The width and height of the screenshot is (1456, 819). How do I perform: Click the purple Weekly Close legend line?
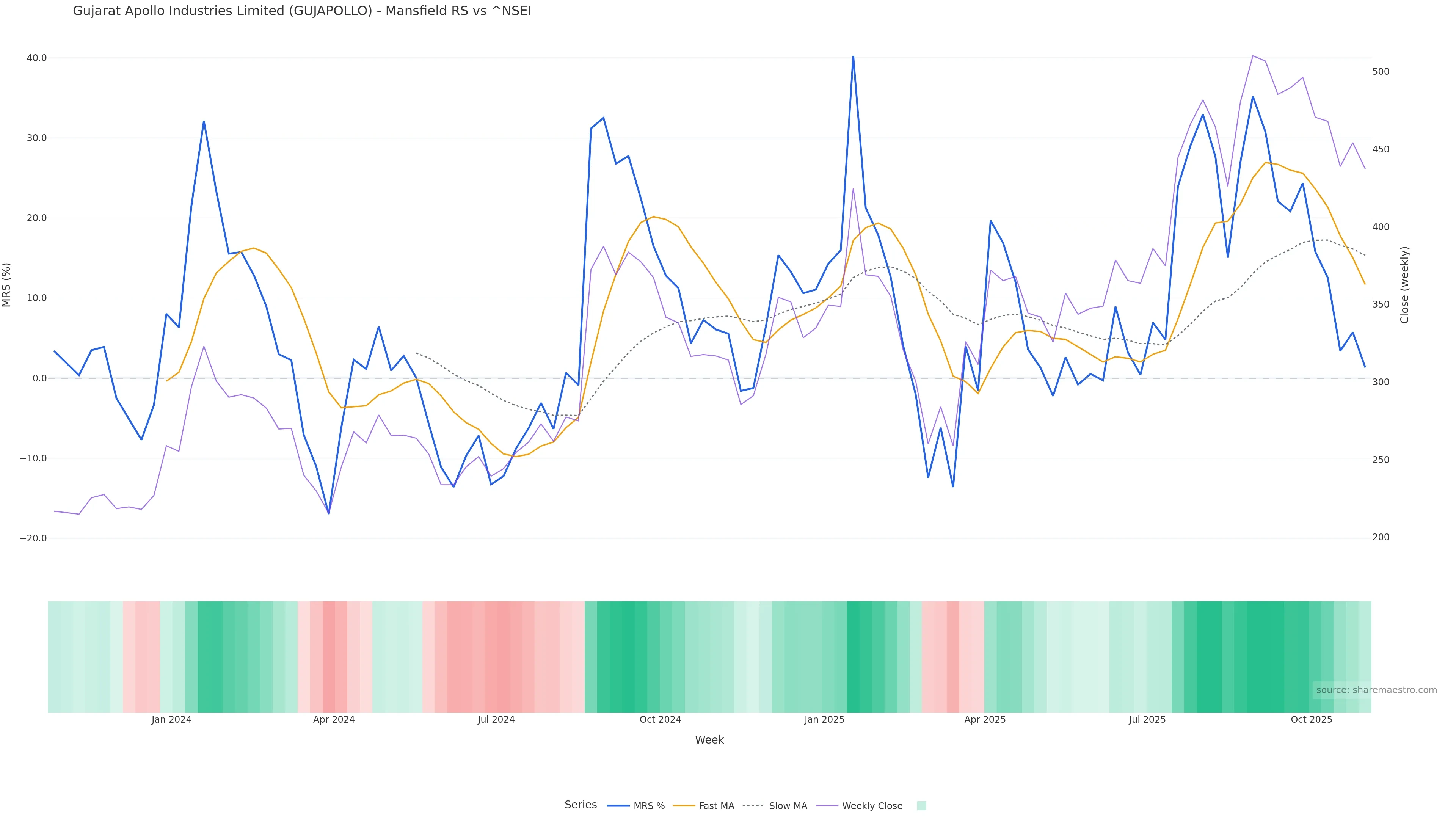[827, 806]
